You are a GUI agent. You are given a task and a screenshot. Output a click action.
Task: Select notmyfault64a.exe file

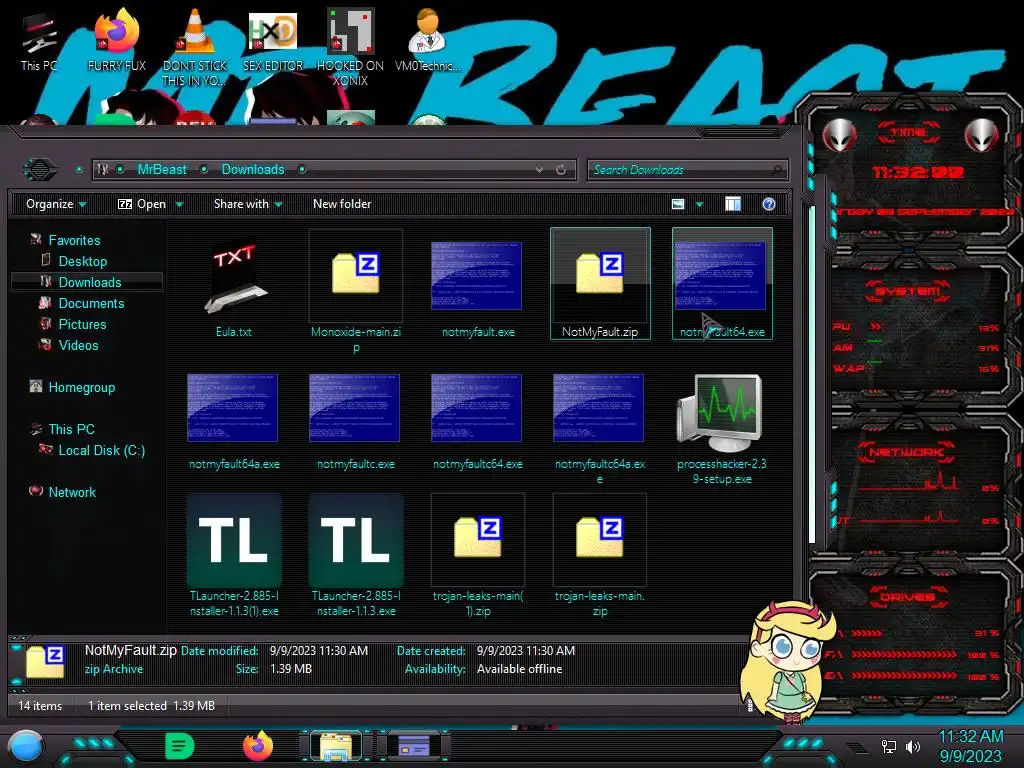point(234,423)
